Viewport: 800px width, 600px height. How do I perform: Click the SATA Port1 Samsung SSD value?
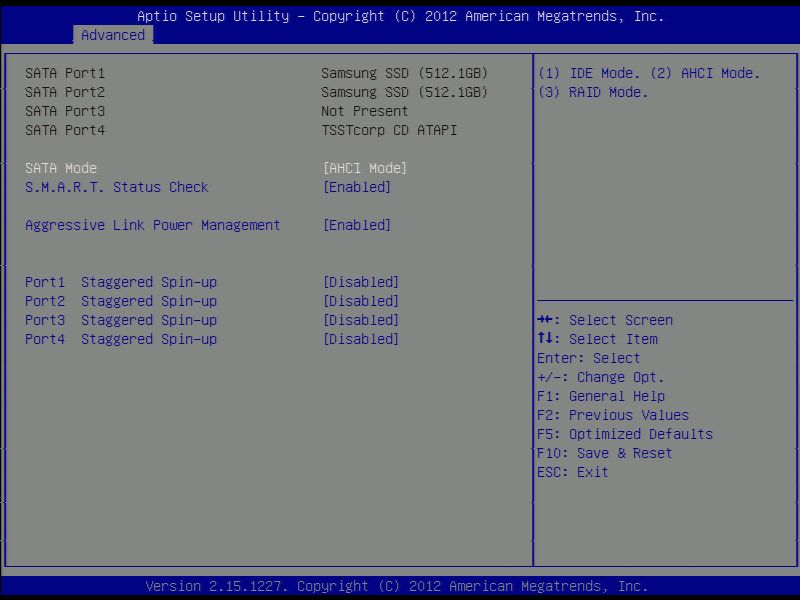[x=405, y=73]
